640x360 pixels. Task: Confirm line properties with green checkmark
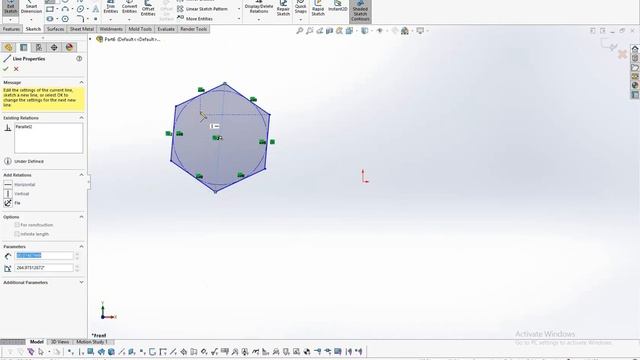point(6,69)
